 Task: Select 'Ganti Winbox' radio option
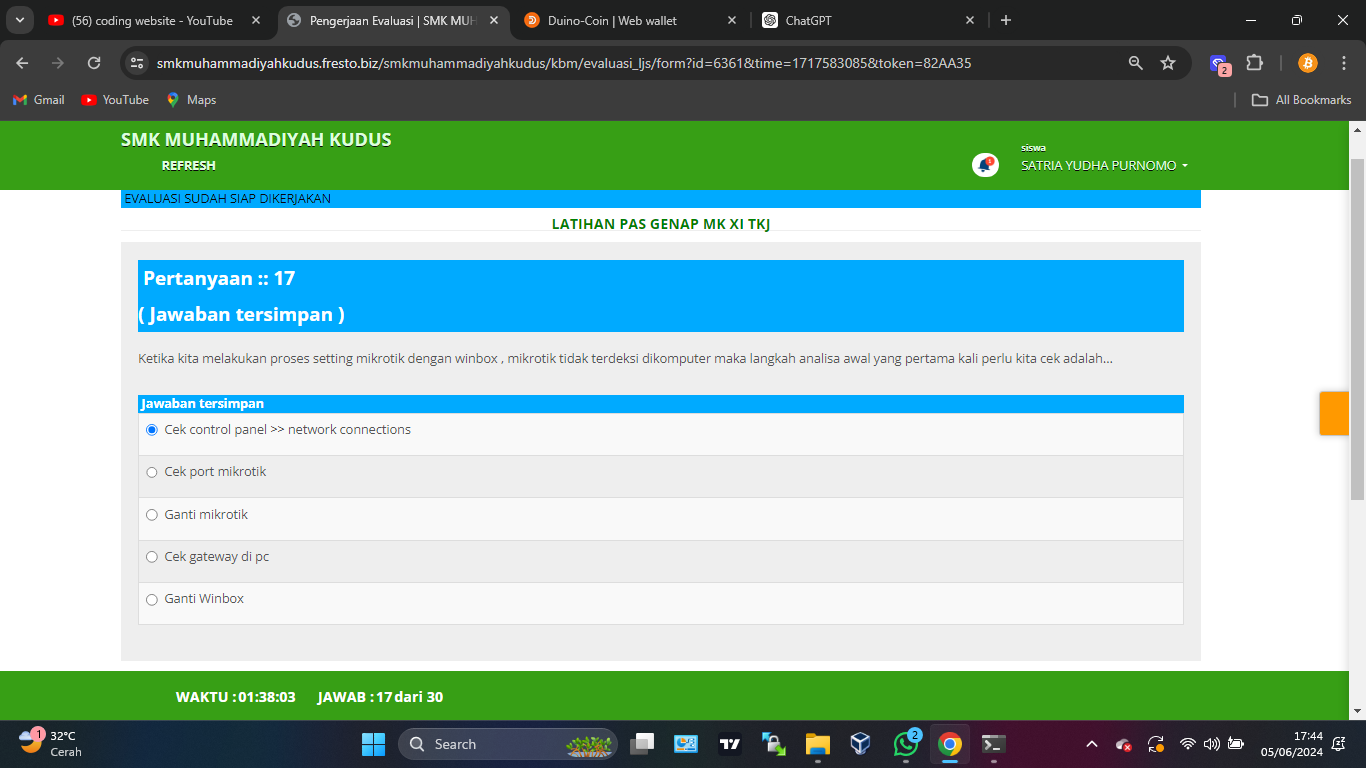[152, 599]
